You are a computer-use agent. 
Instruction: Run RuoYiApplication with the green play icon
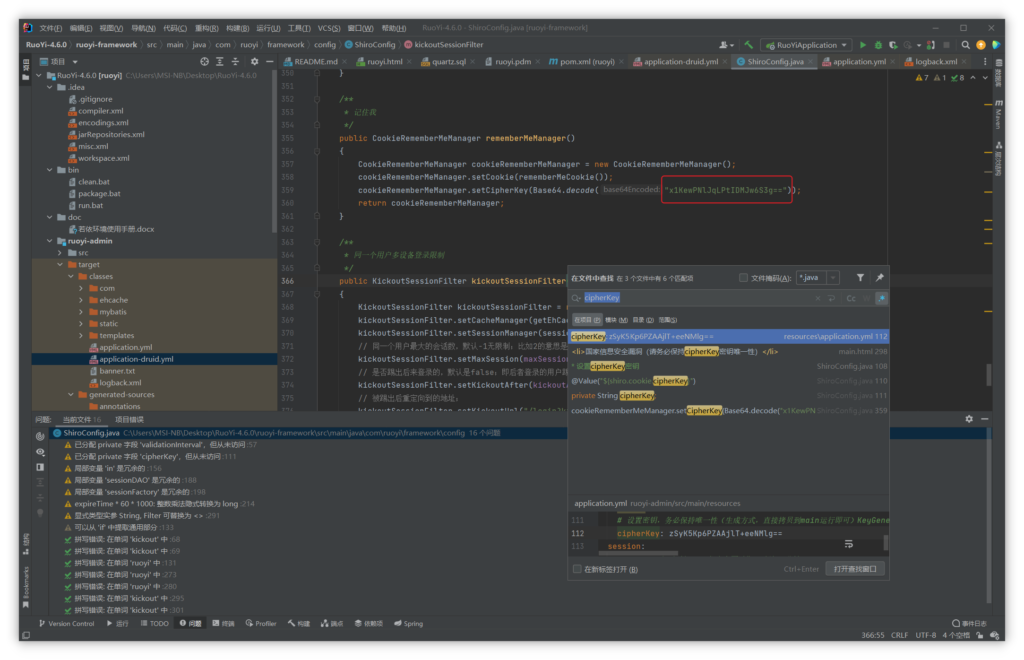coord(863,45)
